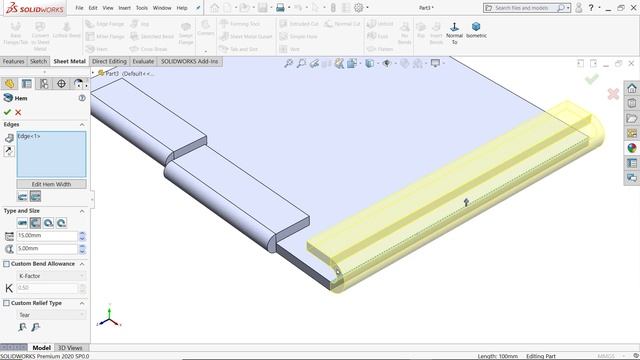Open the SOLIDWORKS Add-Ins tab
Image resolution: width=640 pixels, height=360 pixels.
[x=189, y=61]
